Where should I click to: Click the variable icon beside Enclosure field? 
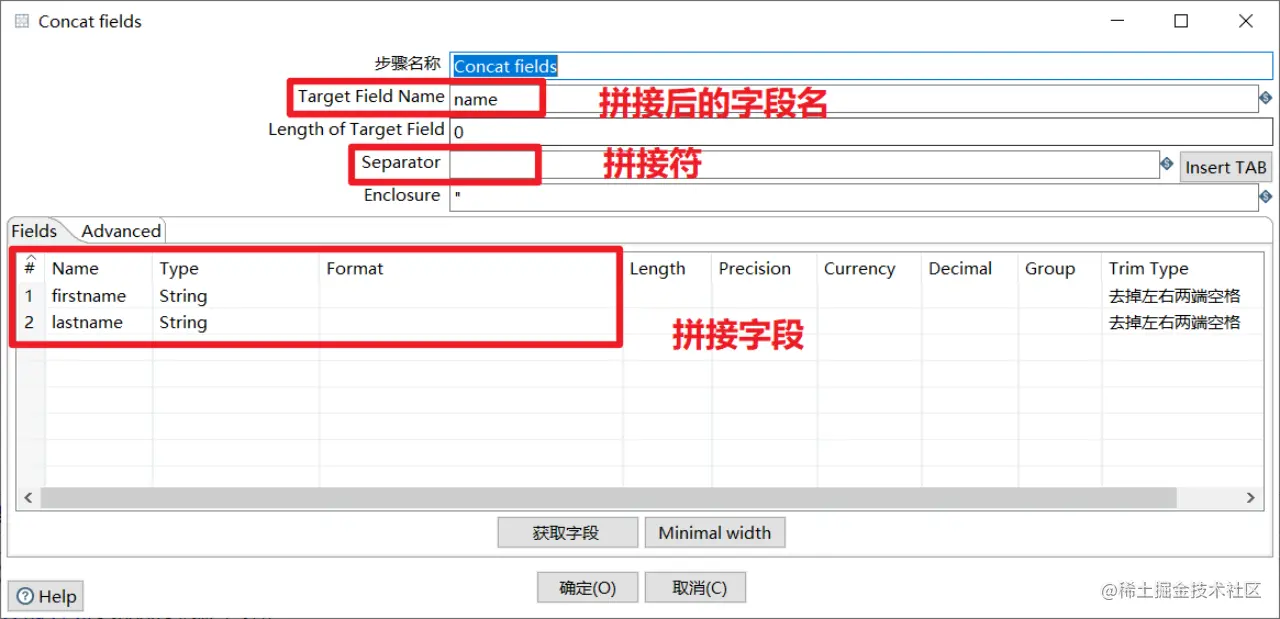coord(1265,197)
